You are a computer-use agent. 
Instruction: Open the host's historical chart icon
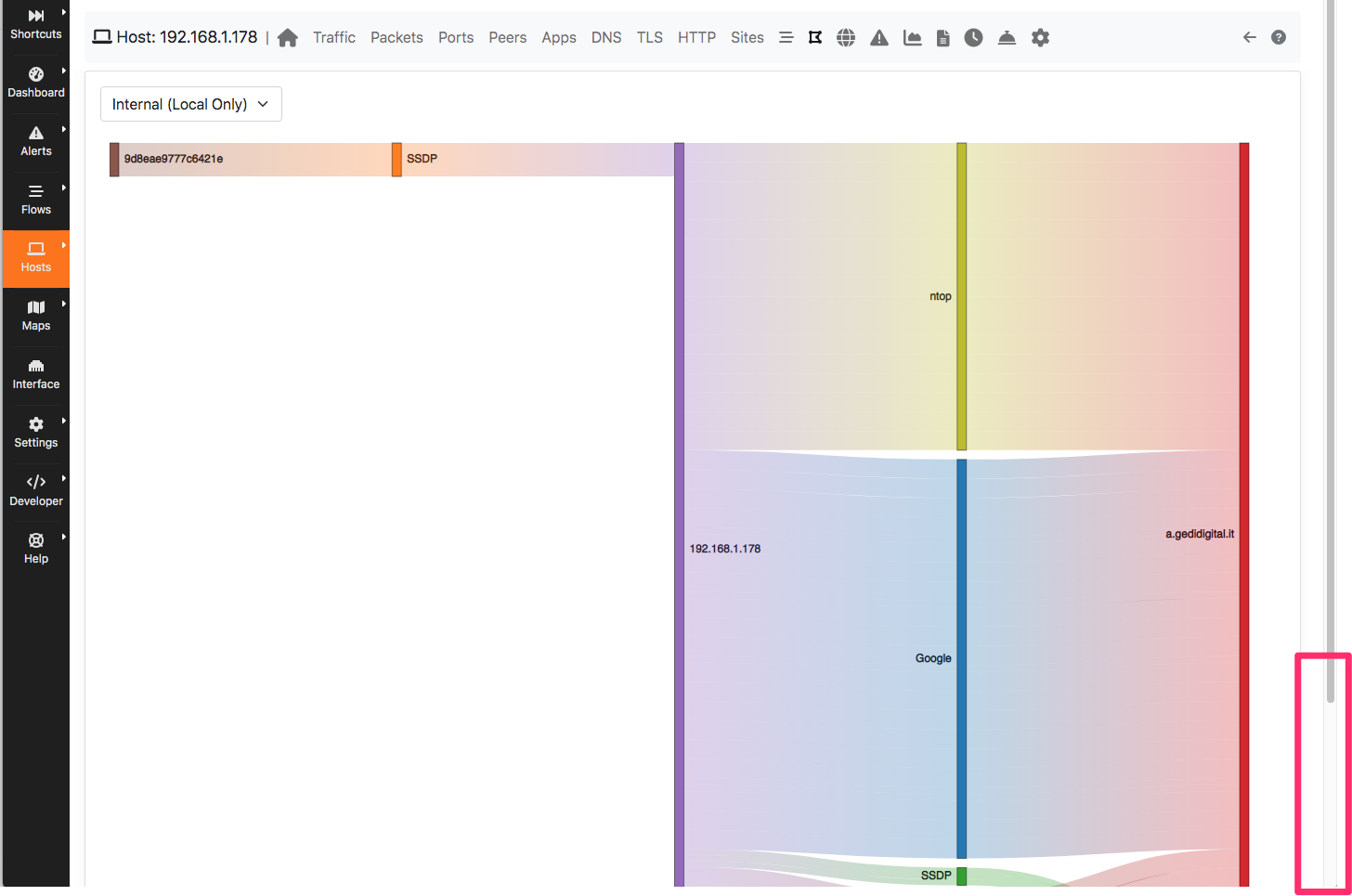[x=912, y=37]
